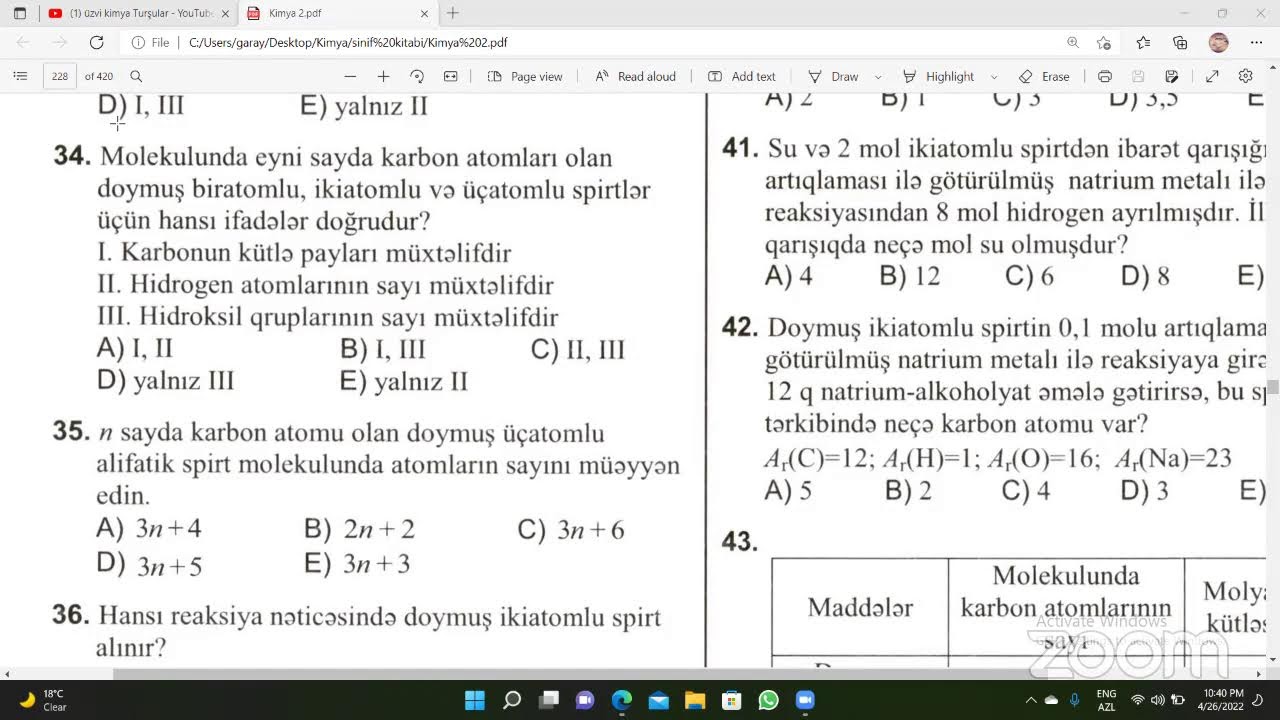This screenshot has height=720, width=1280.
Task: Open WhatsApp from the taskbar
Action: coord(768,700)
